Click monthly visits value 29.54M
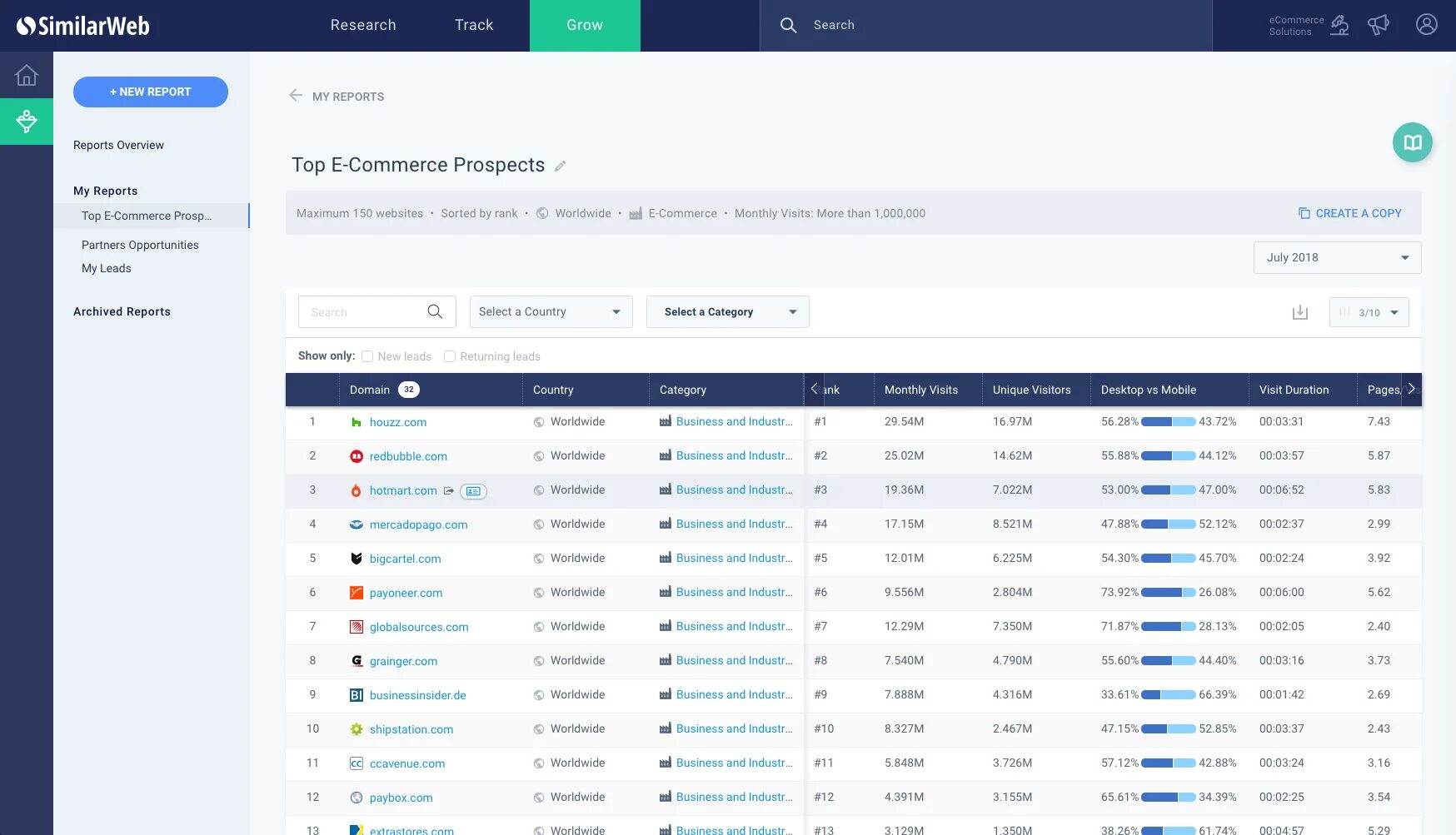The width and height of the screenshot is (1456, 835). [x=905, y=422]
